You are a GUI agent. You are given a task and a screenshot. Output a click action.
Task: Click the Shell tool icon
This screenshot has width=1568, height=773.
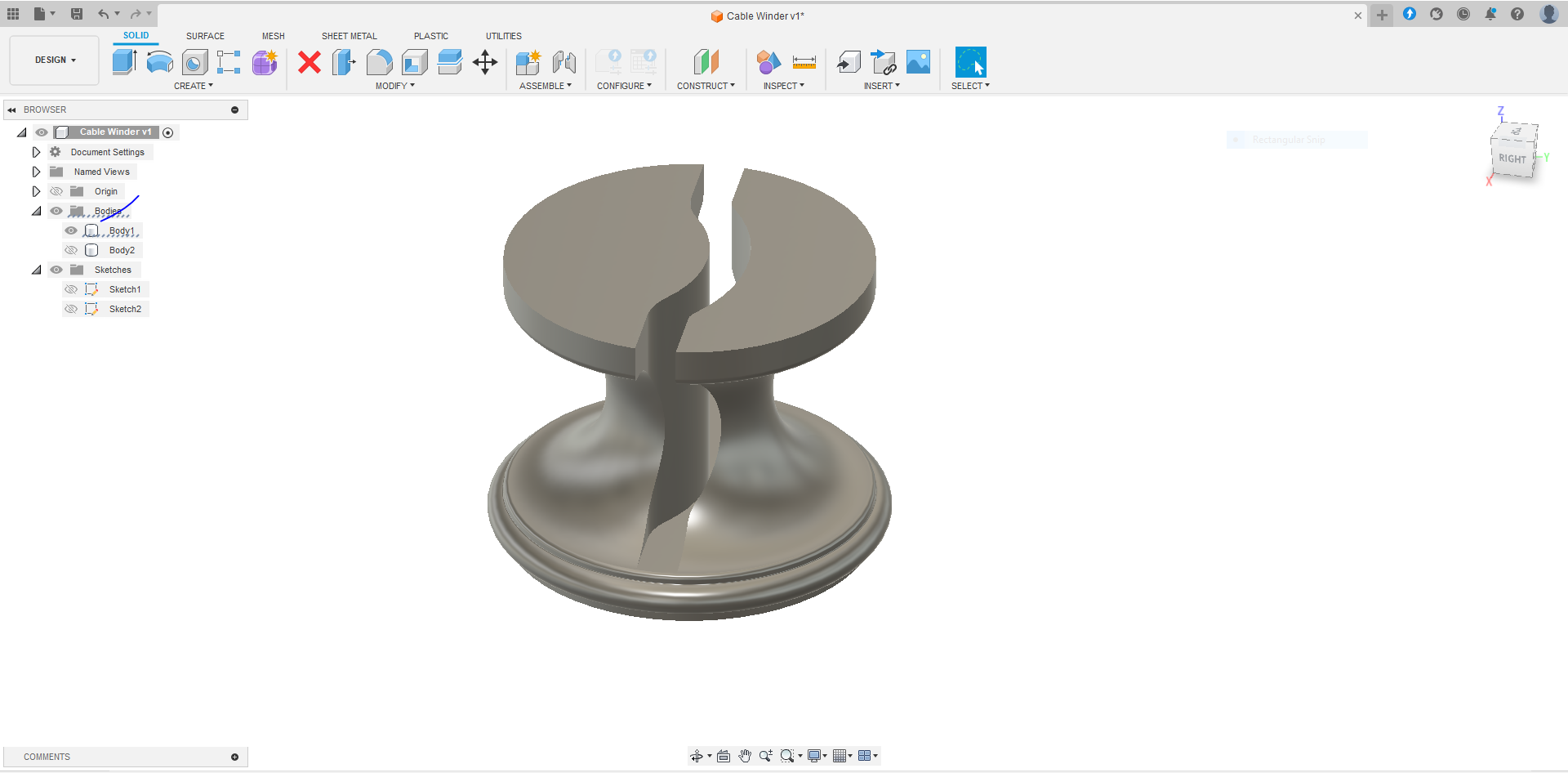point(414,62)
